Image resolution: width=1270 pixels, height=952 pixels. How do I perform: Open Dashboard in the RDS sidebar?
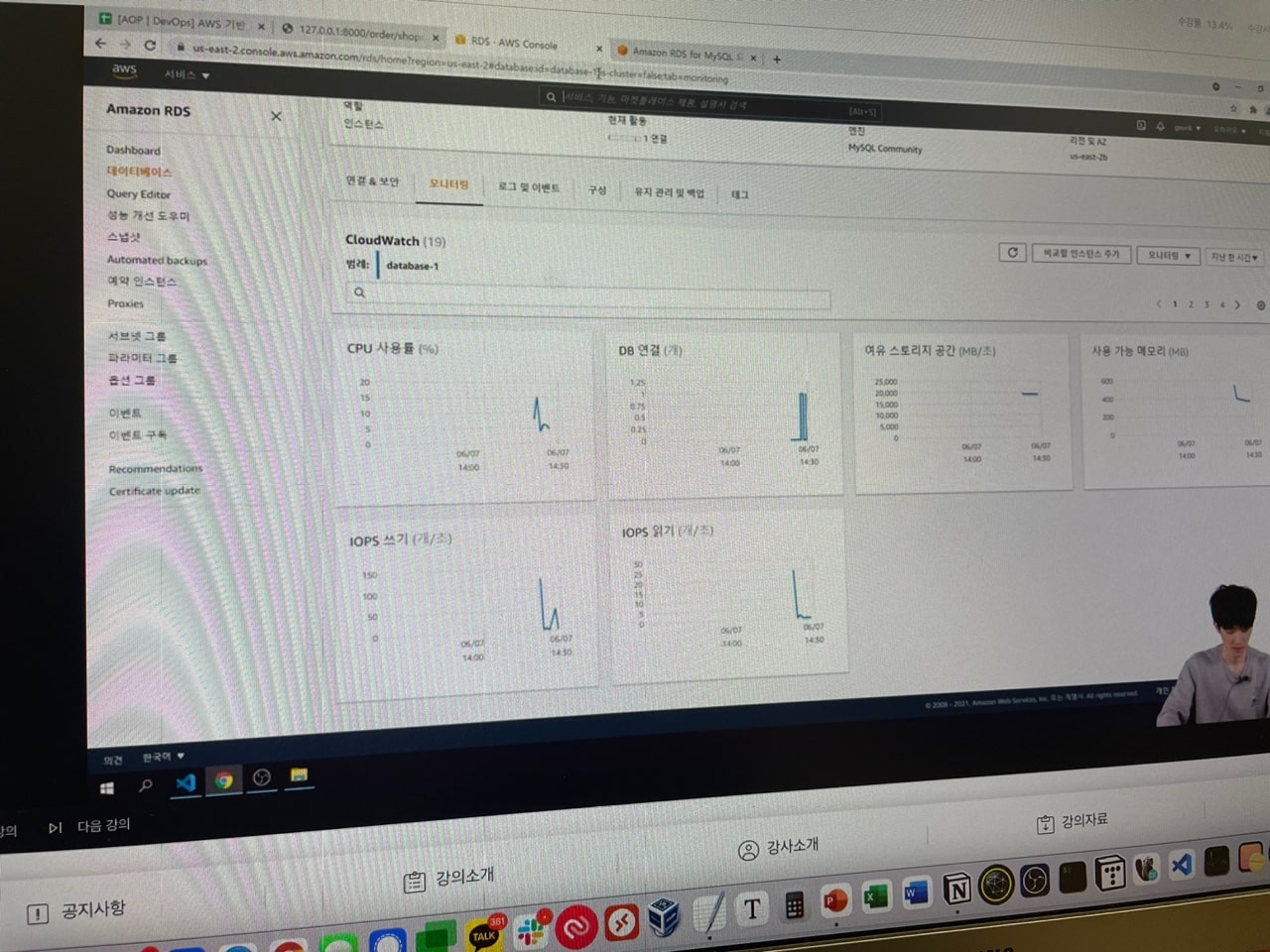click(133, 150)
